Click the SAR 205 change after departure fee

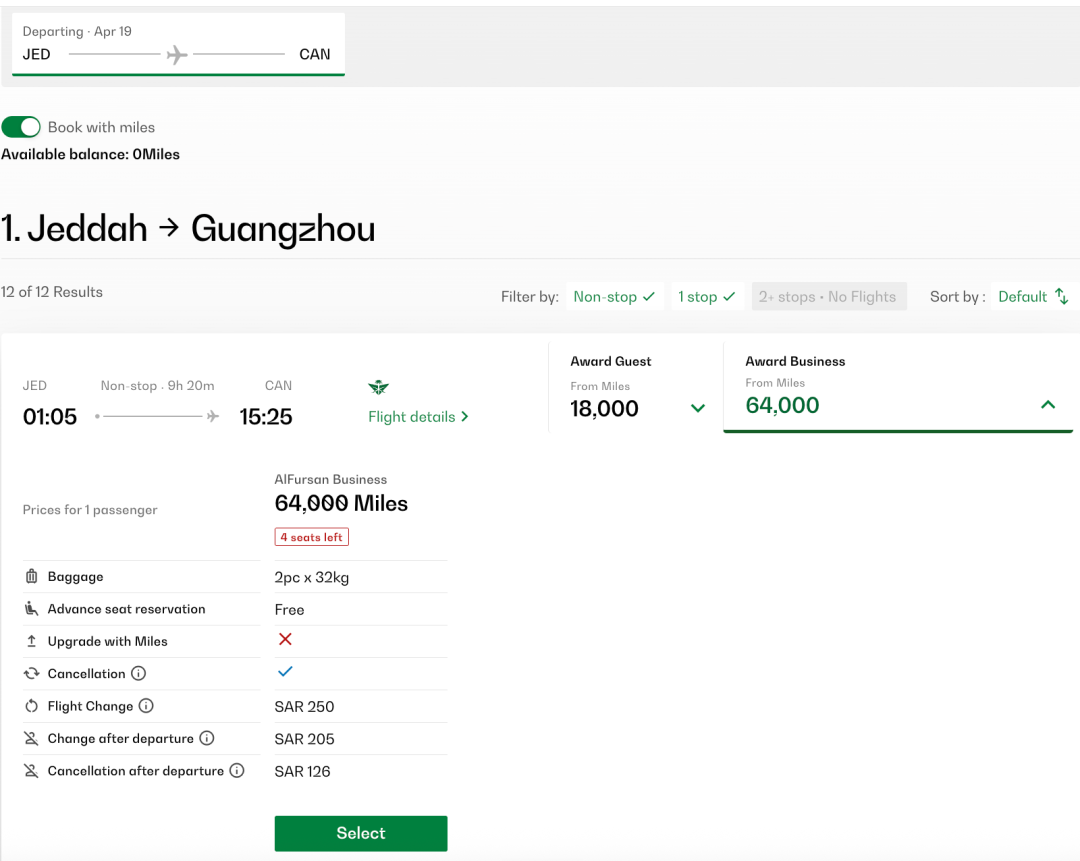(304, 739)
